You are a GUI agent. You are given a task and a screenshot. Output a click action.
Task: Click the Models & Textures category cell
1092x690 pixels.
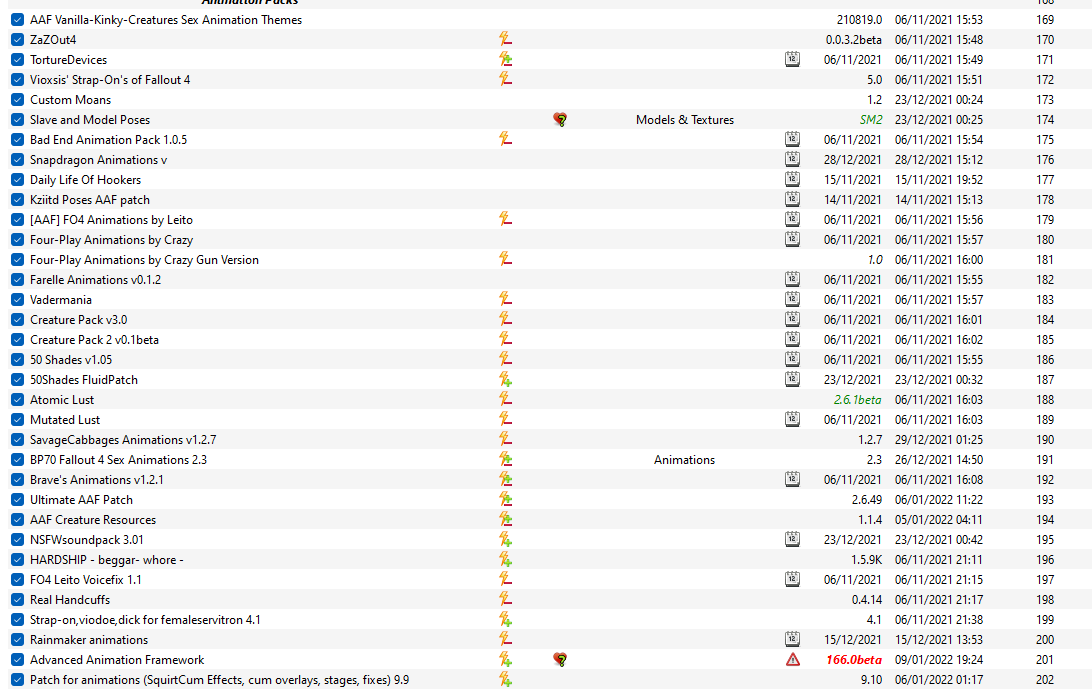click(685, 120)
